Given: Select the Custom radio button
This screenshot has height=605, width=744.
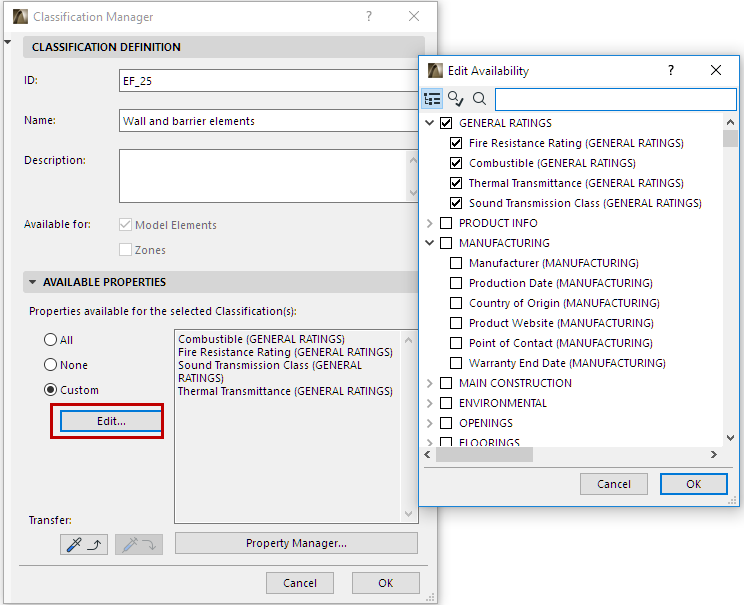Looking at the screenshot, I should tap(50, 390).
